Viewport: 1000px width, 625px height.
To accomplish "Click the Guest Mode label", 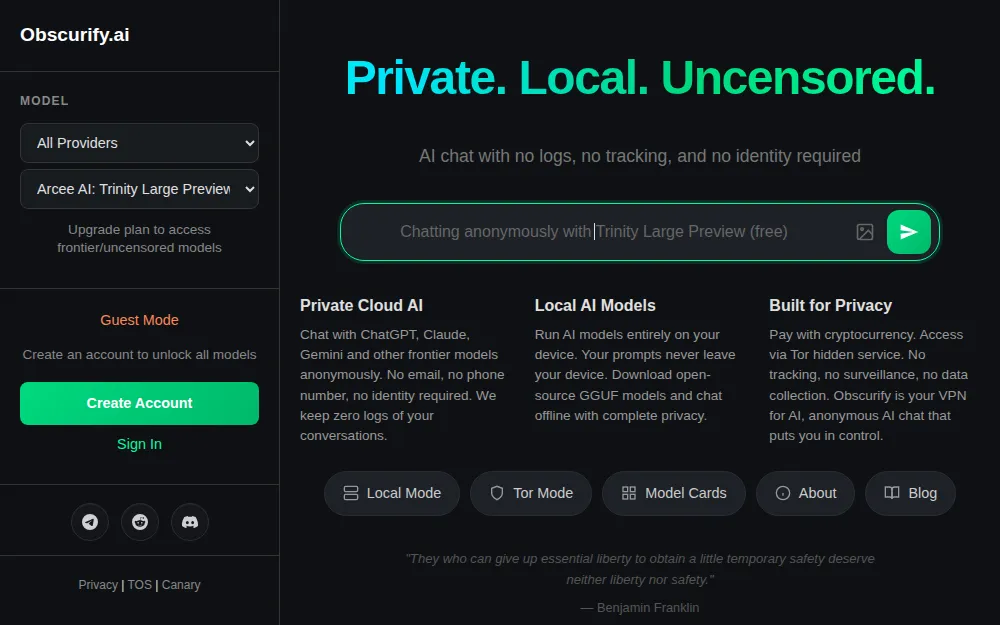I will (x=139, y=320).
